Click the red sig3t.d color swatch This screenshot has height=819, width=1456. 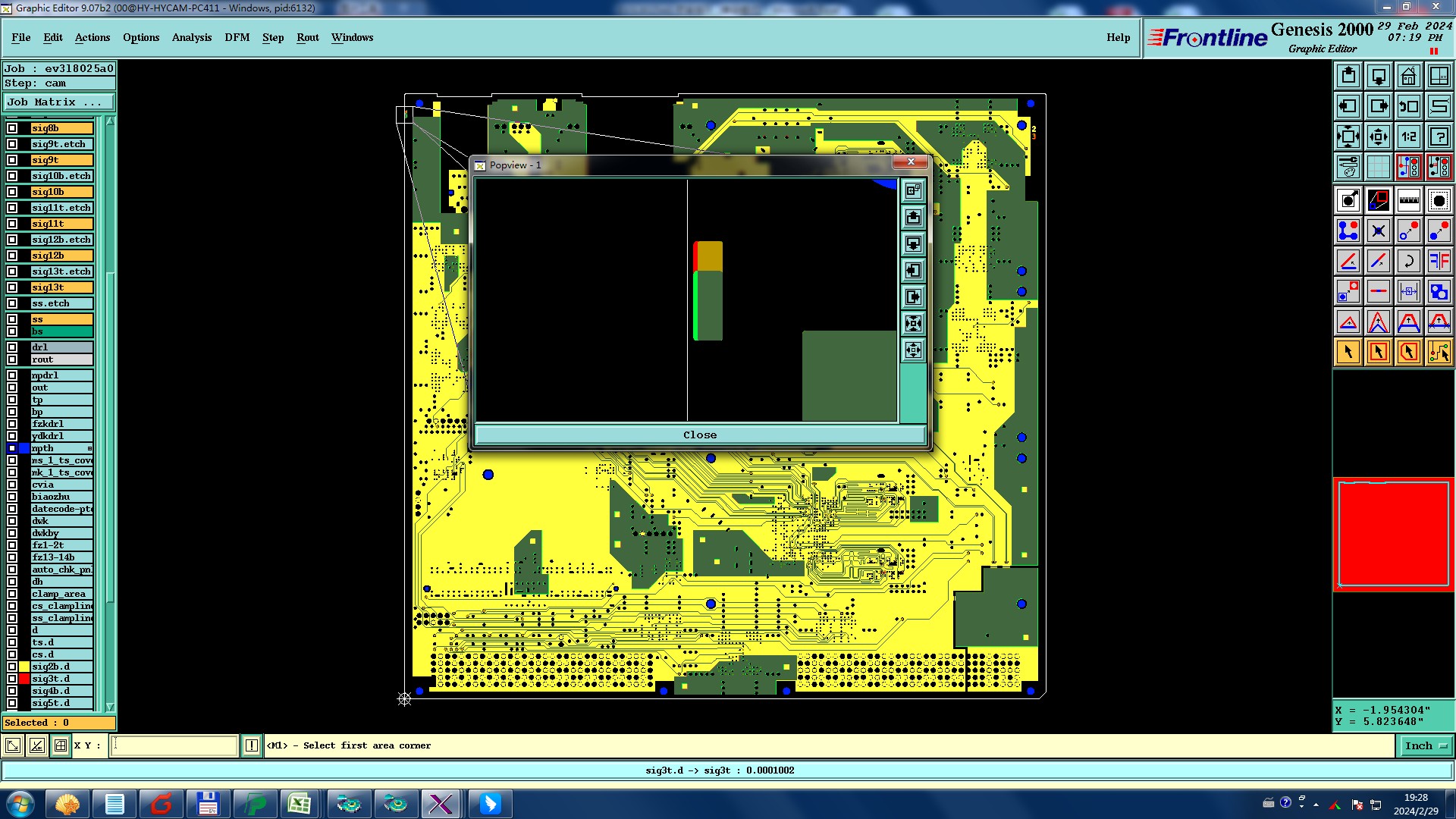pyautogui.click(x=24, y=679)
